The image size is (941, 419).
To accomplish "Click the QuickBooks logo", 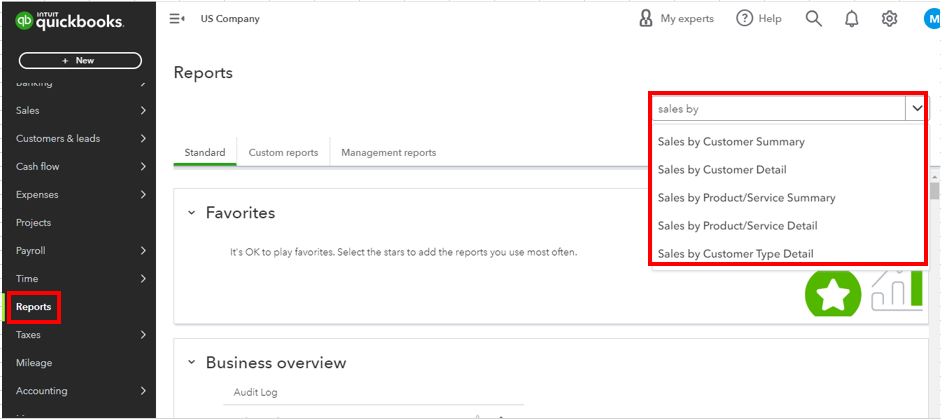I will coord(69,21).
